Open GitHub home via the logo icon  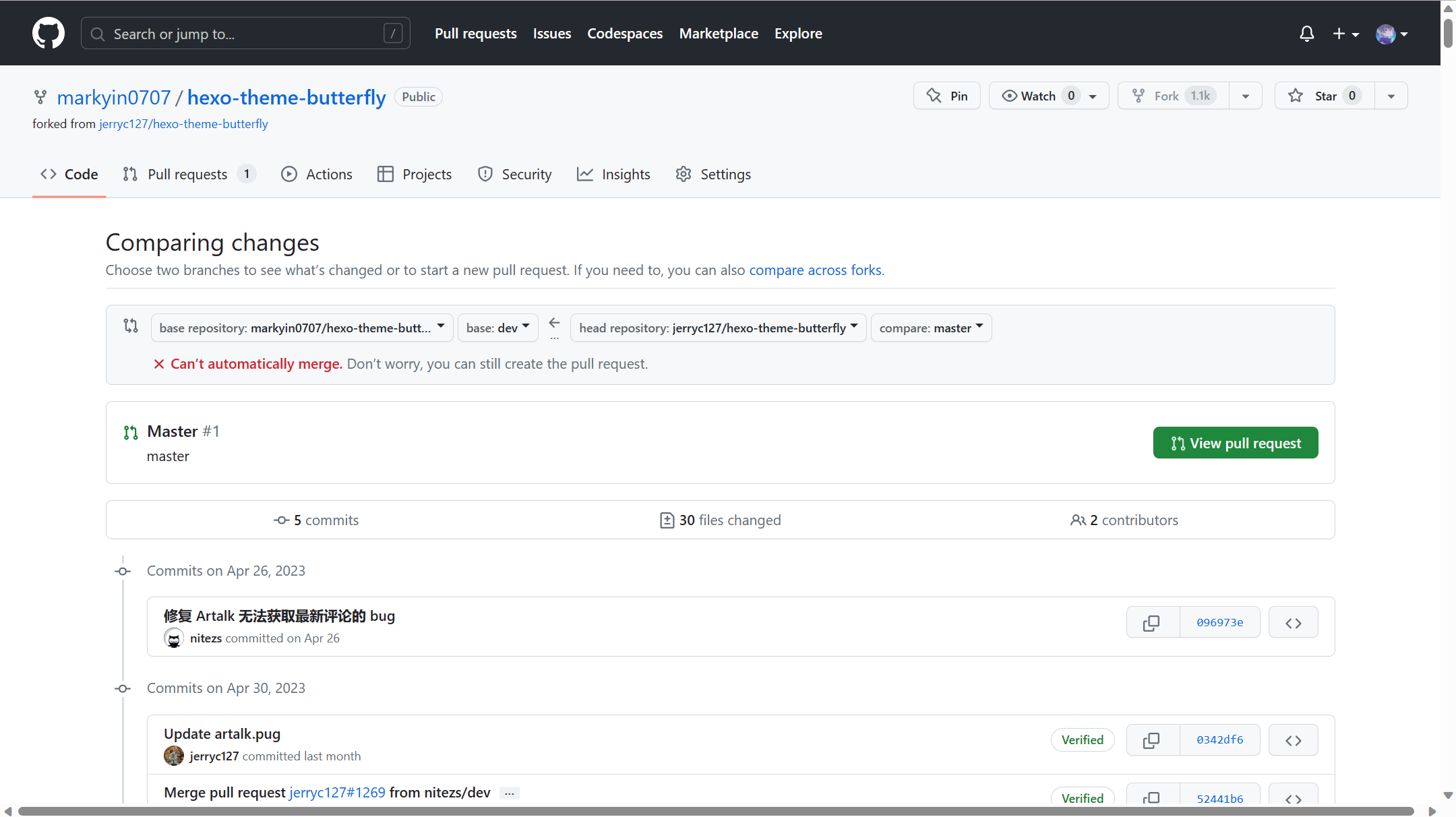[x=48, y=33]
